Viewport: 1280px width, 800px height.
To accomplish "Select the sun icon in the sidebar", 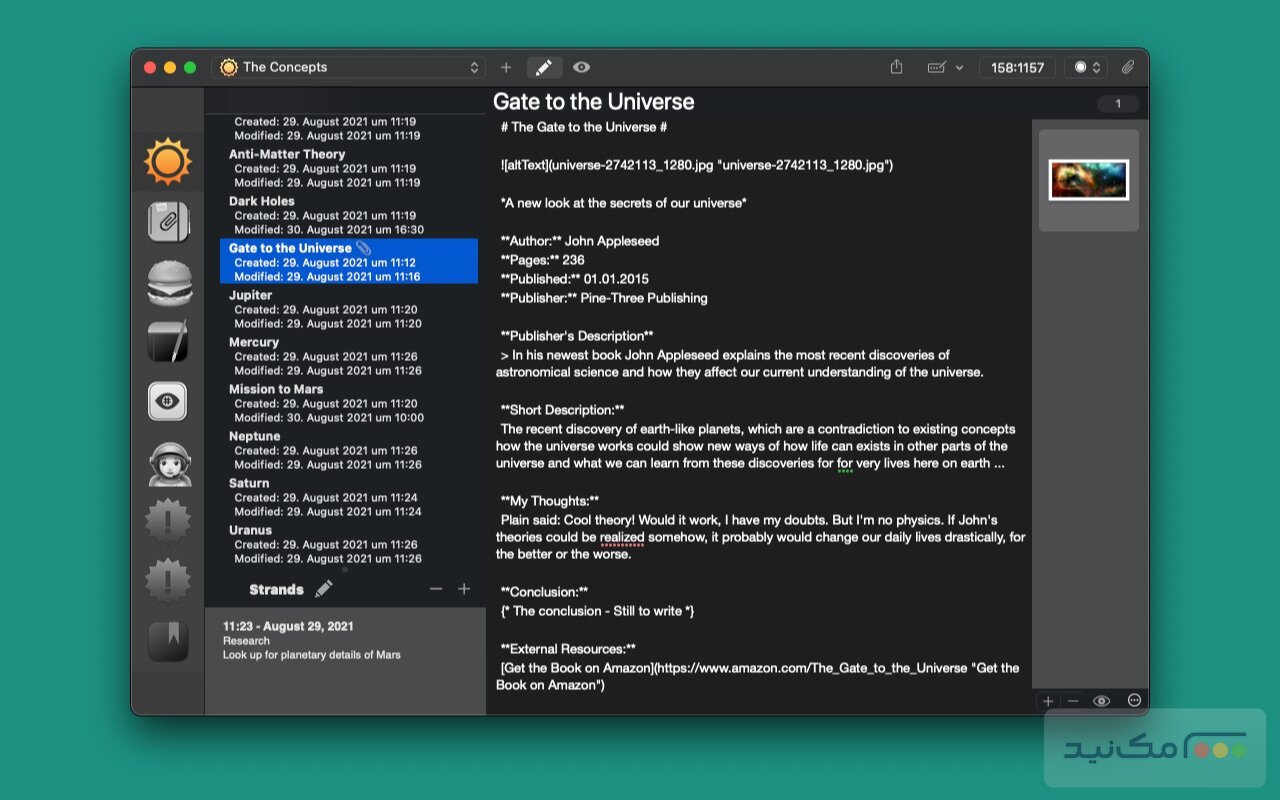I will pos(167,160).
